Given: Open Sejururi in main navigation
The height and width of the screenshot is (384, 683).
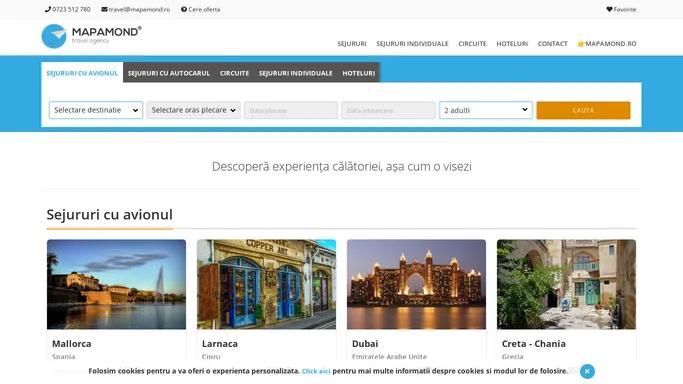Looking at the screenshot, I should (352, 44).
